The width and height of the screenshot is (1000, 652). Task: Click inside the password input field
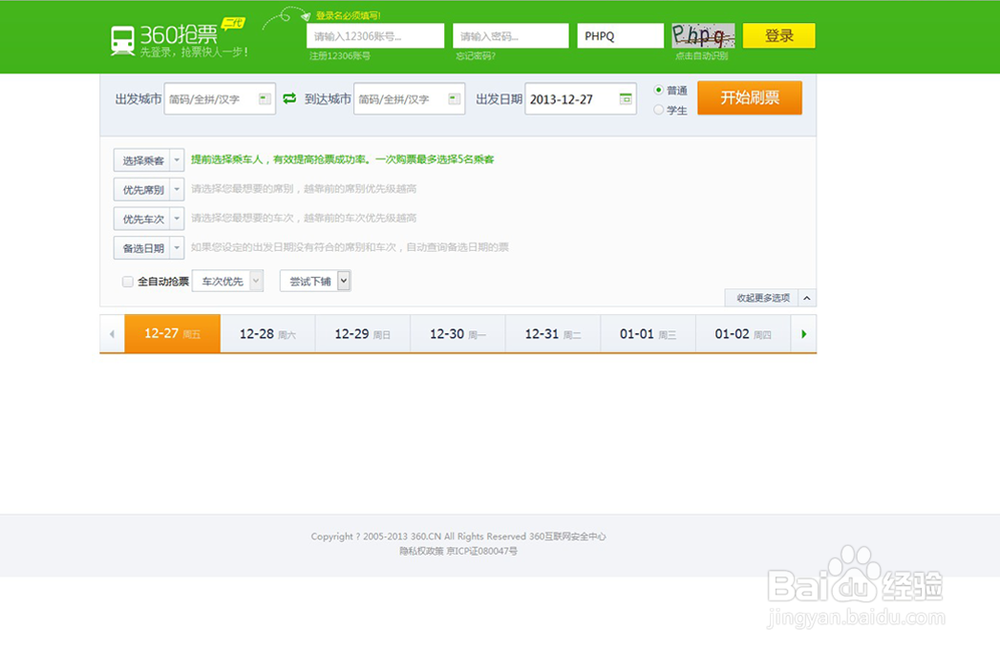tap(510, 34)
